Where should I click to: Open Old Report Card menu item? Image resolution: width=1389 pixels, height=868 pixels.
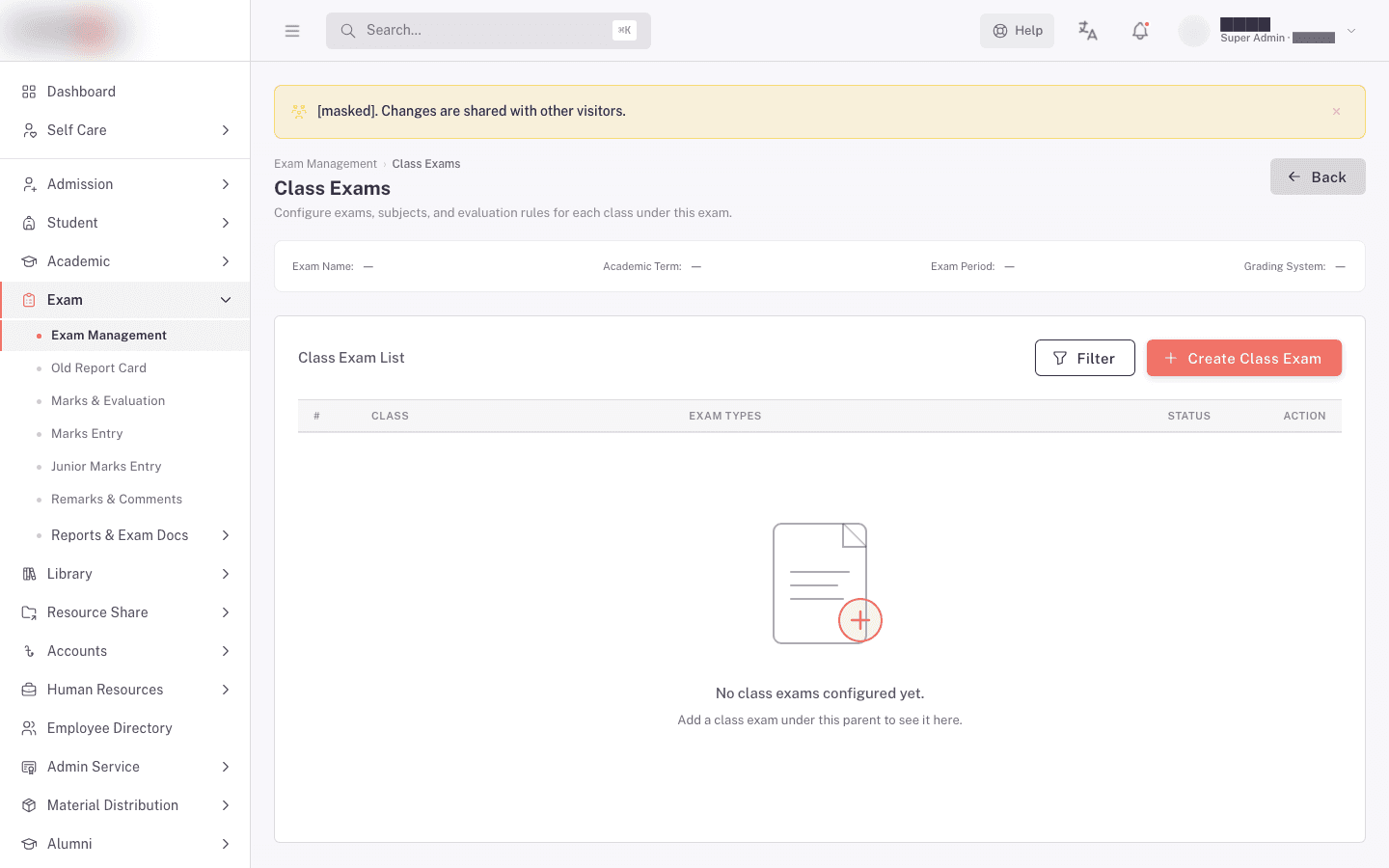click(98, 368)
